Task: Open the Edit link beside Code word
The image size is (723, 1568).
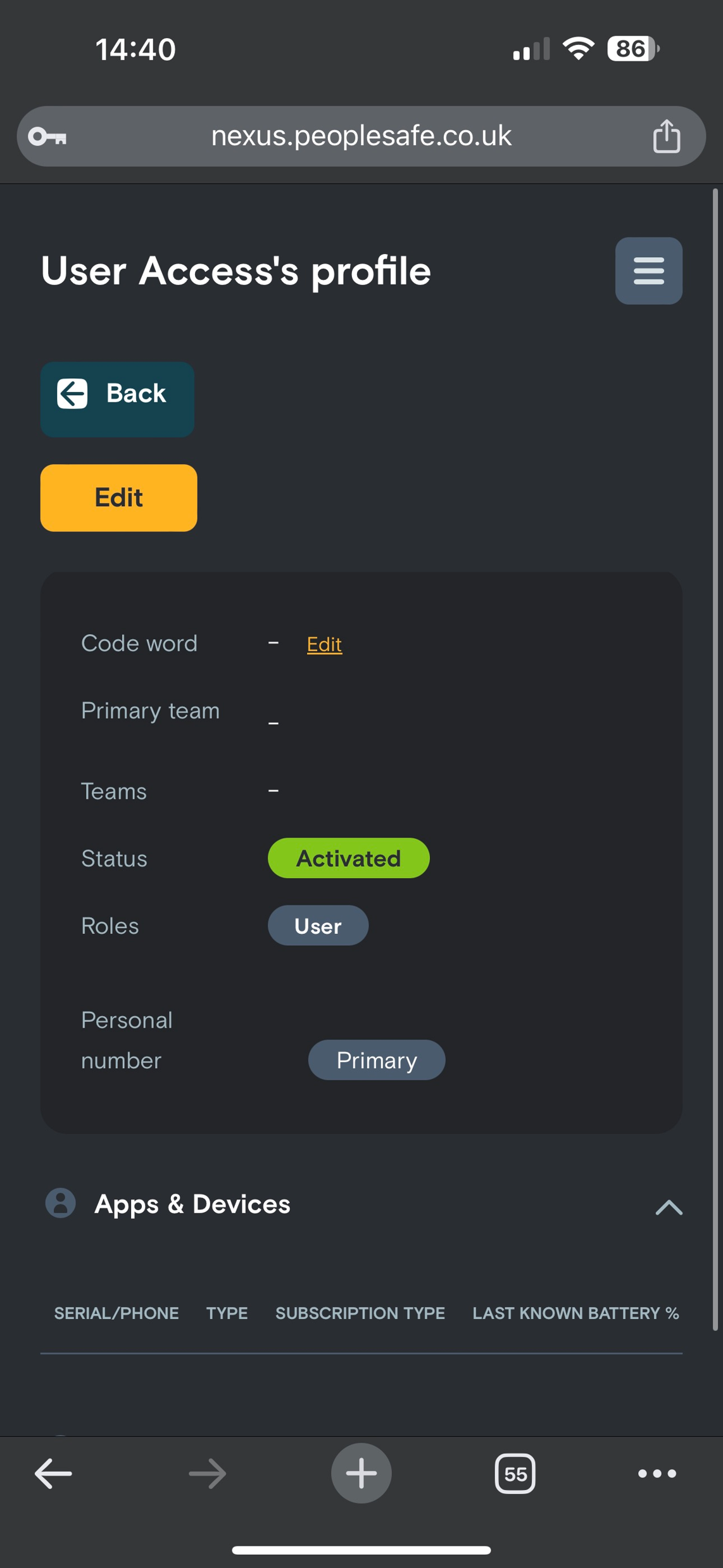Action: pos(324,643)
